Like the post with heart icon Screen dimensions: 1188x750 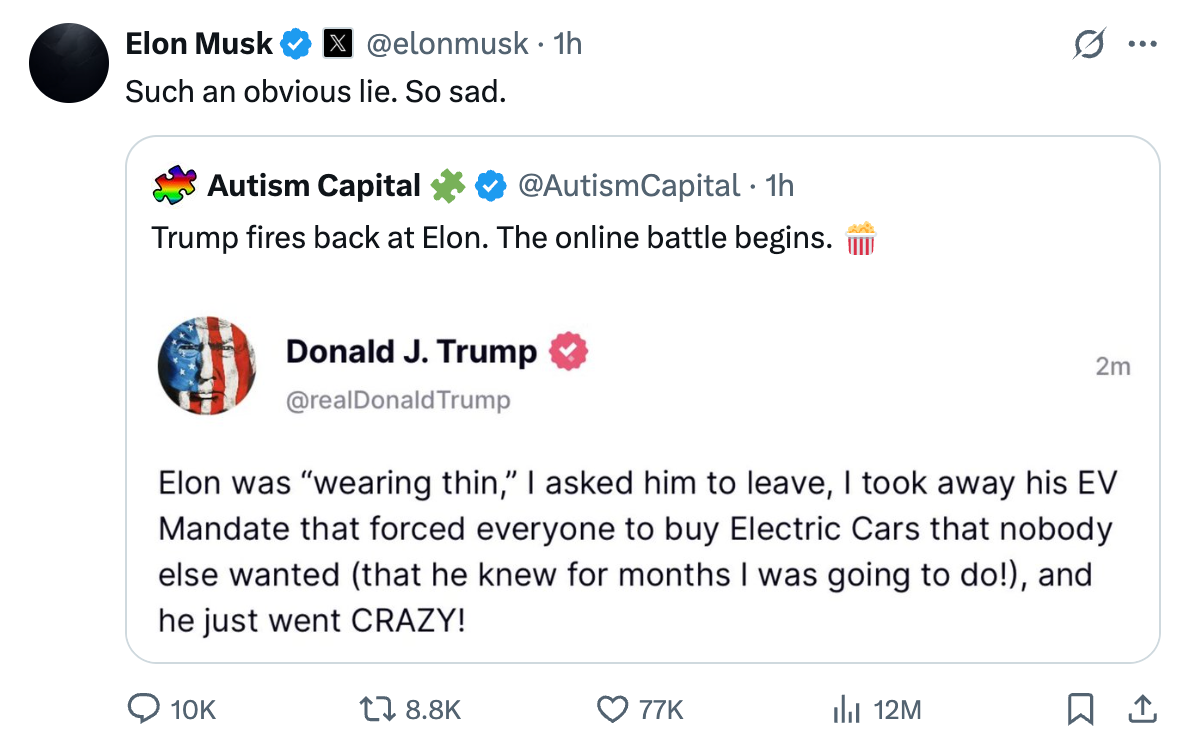click(610, 709)
